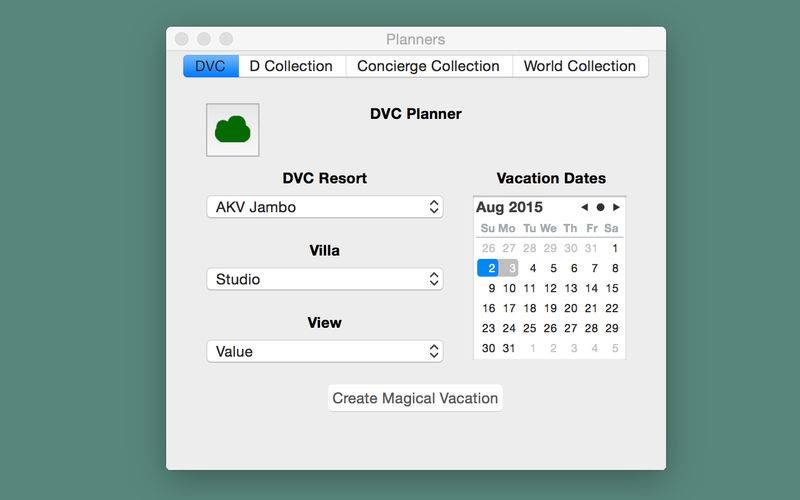The width and height of the screenshot is (800, 500).
Task: Select August 6 in calendar
Action: [573, 268]
